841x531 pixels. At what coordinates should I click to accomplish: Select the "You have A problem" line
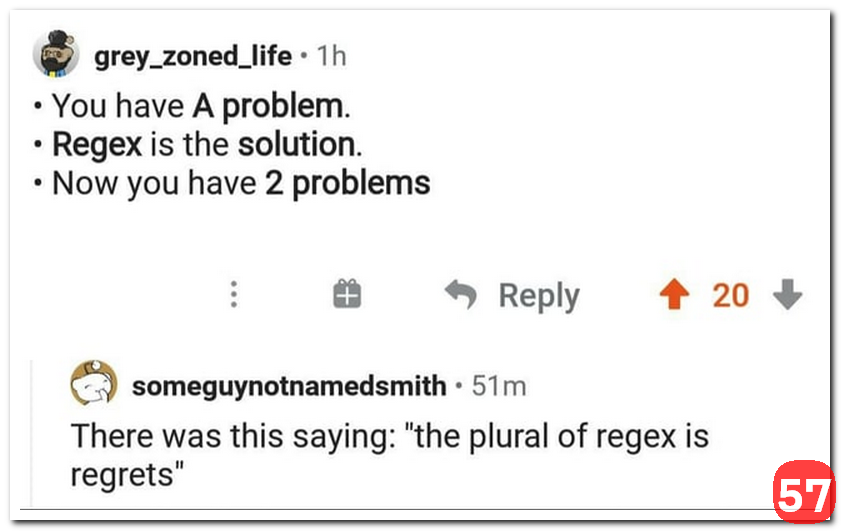[200, 105]
